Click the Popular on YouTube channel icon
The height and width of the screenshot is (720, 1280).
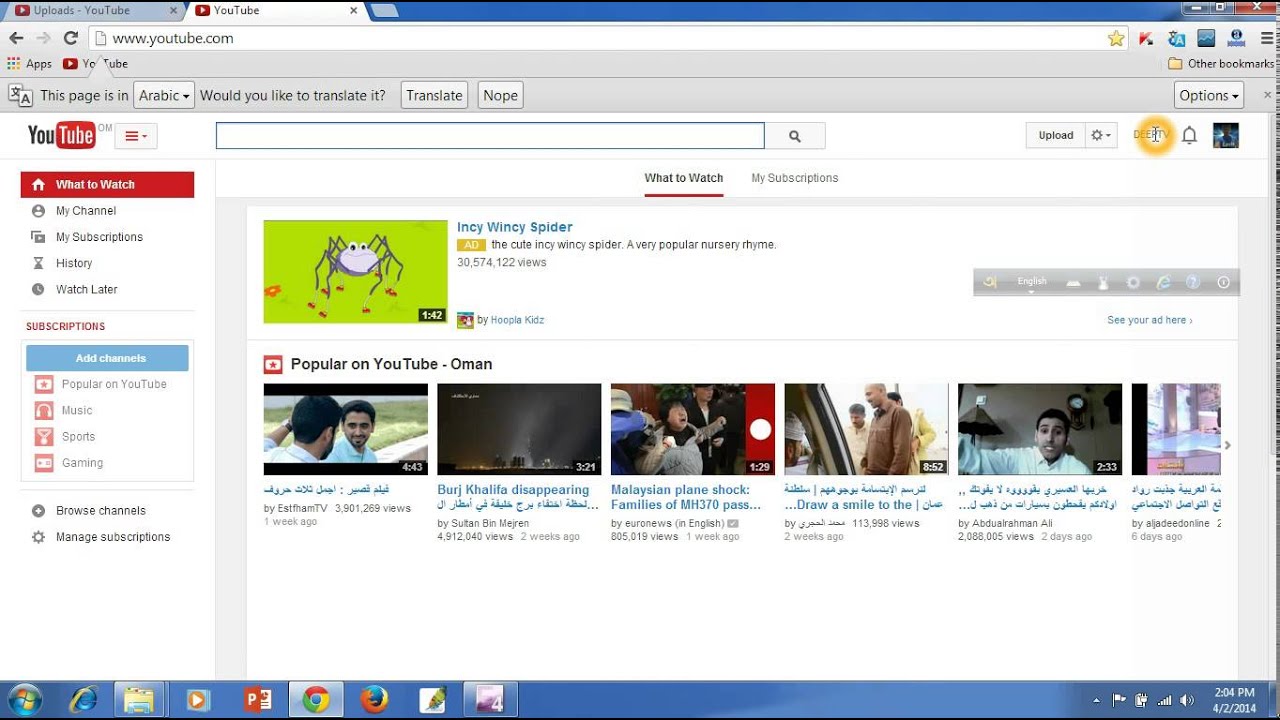click(44, 384)
